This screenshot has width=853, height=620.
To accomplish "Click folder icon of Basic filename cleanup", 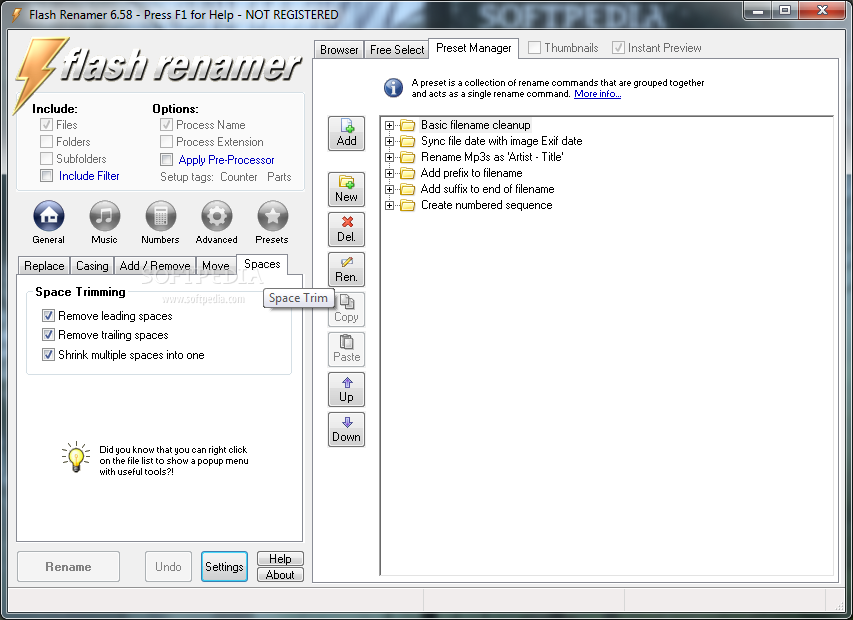I will (x=407, y=126).
